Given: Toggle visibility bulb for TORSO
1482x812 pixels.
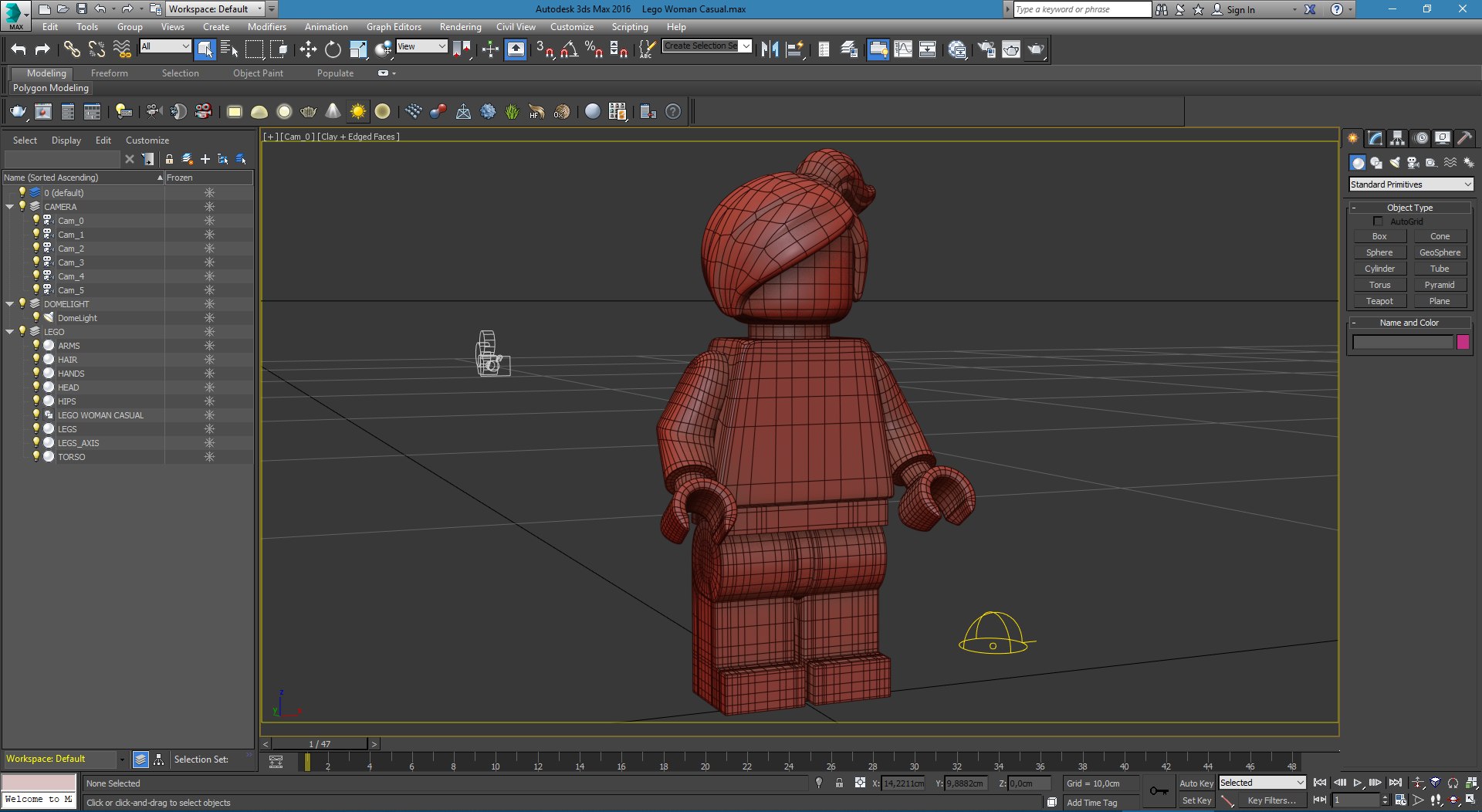Looking at the screenshot, I should tap(36, 456).
